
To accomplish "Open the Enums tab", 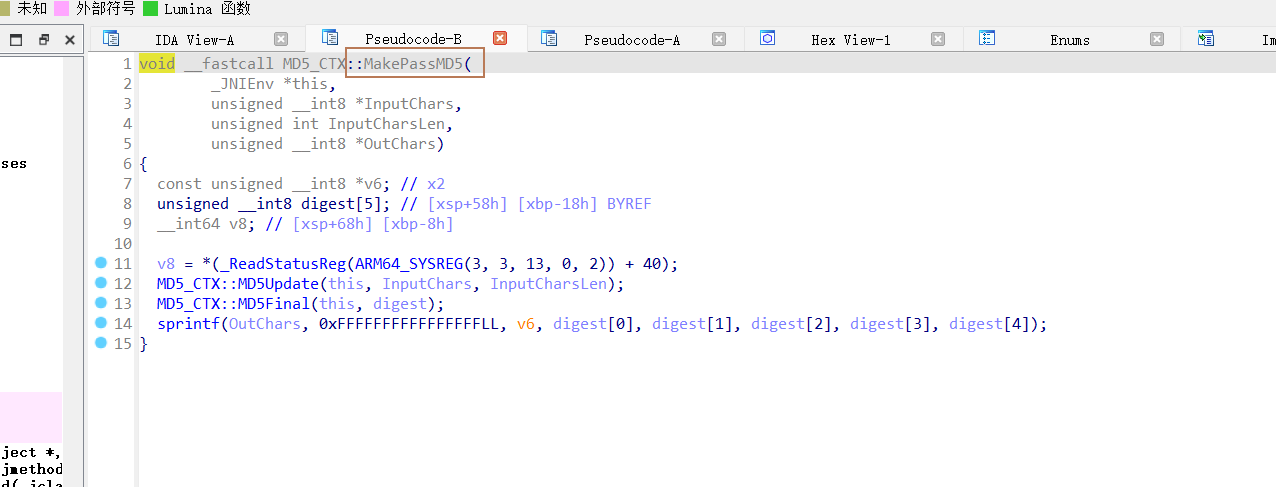I will click(1070, 40).
